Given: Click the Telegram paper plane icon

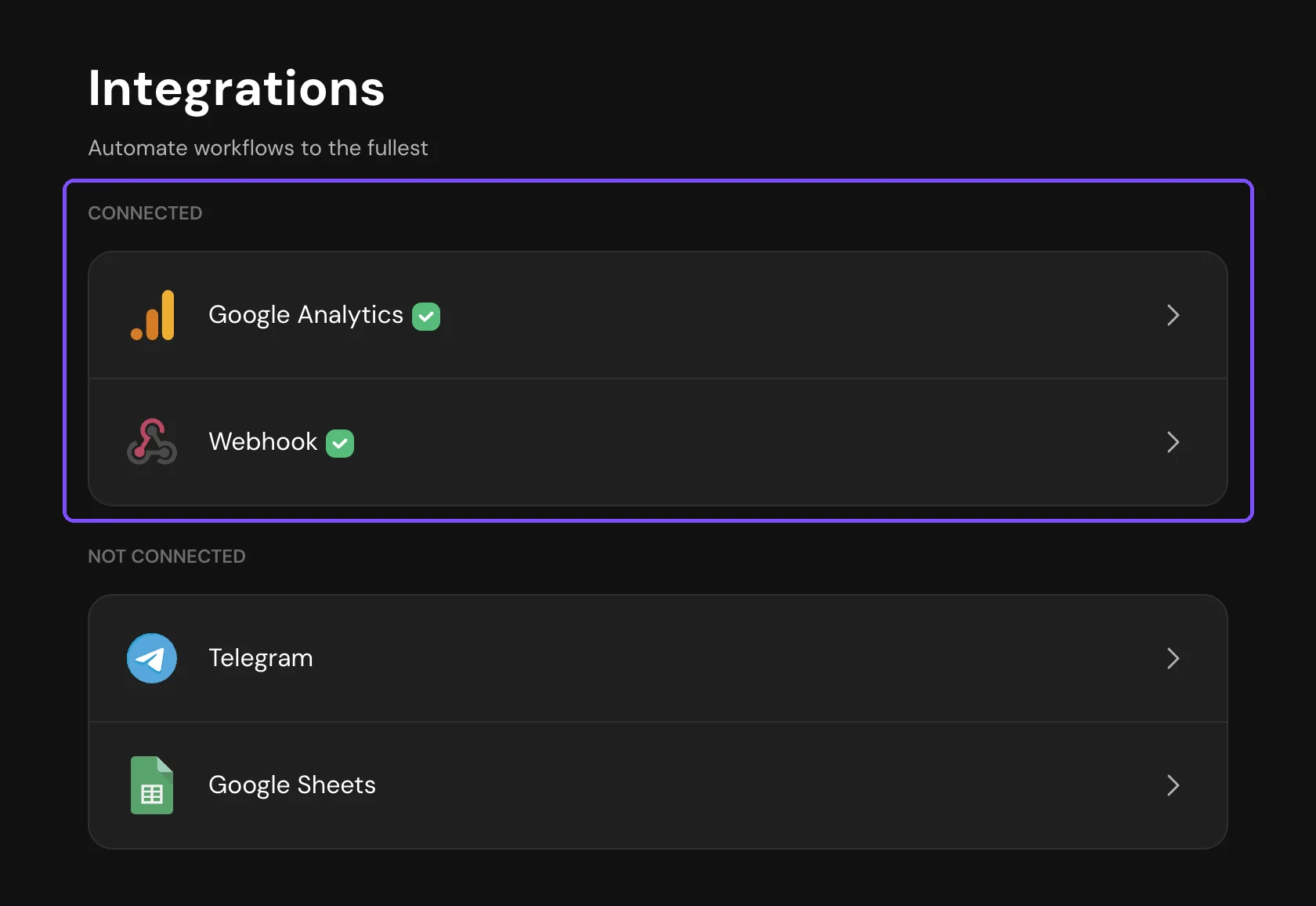Looking at the screenshot, I should tap(152, 658).
